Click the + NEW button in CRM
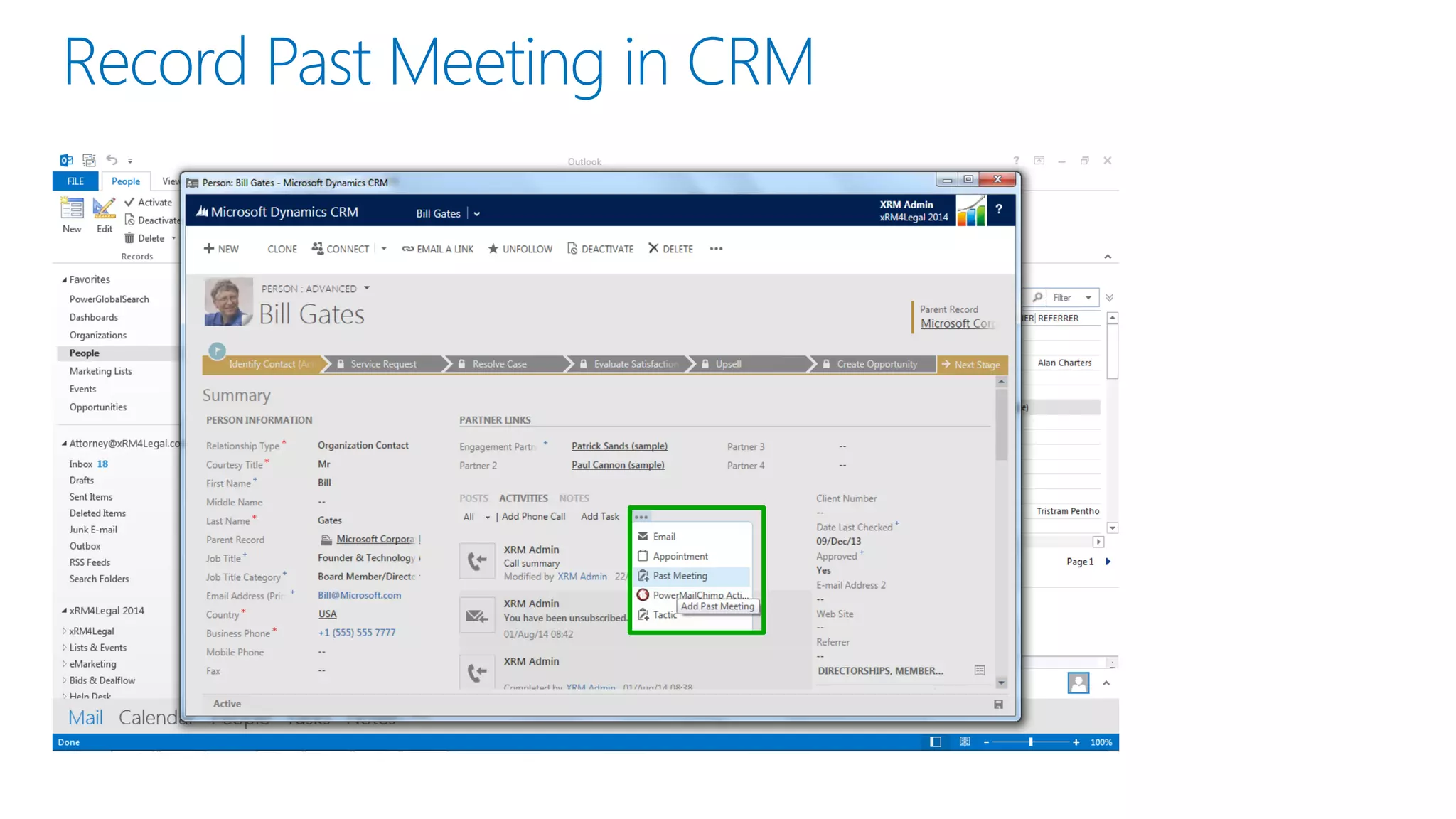The height and width of the screenshot is (819, 1456). [x=221, y=249]
